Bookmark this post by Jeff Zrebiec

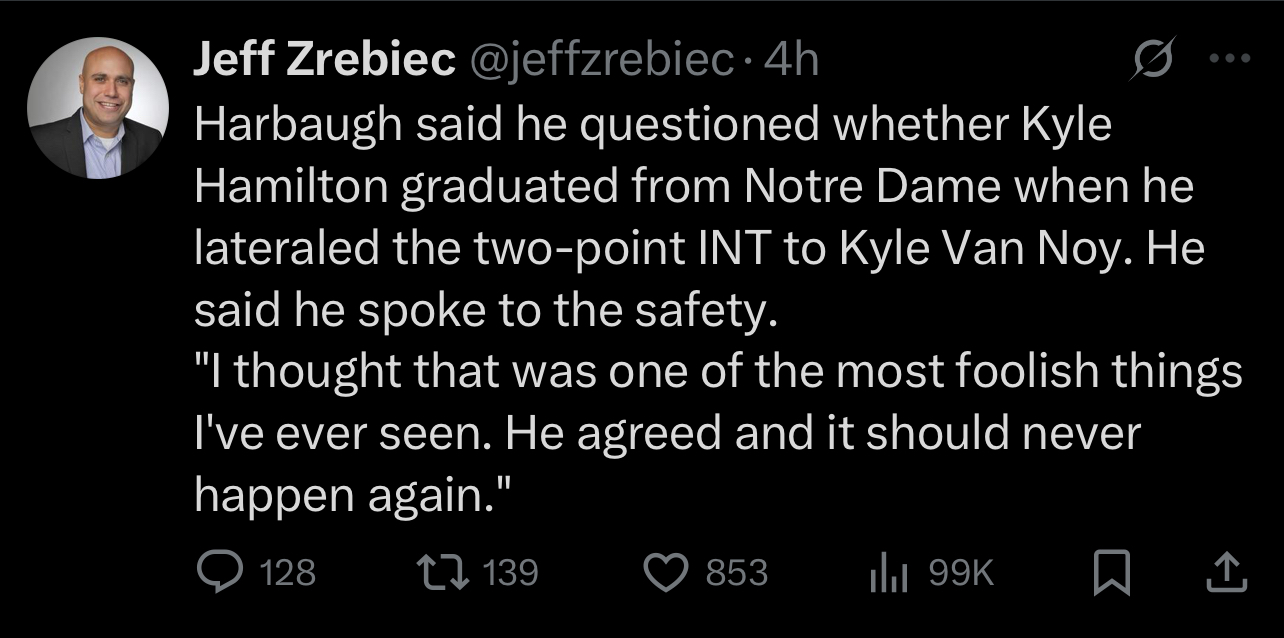tap(1110, 573)
